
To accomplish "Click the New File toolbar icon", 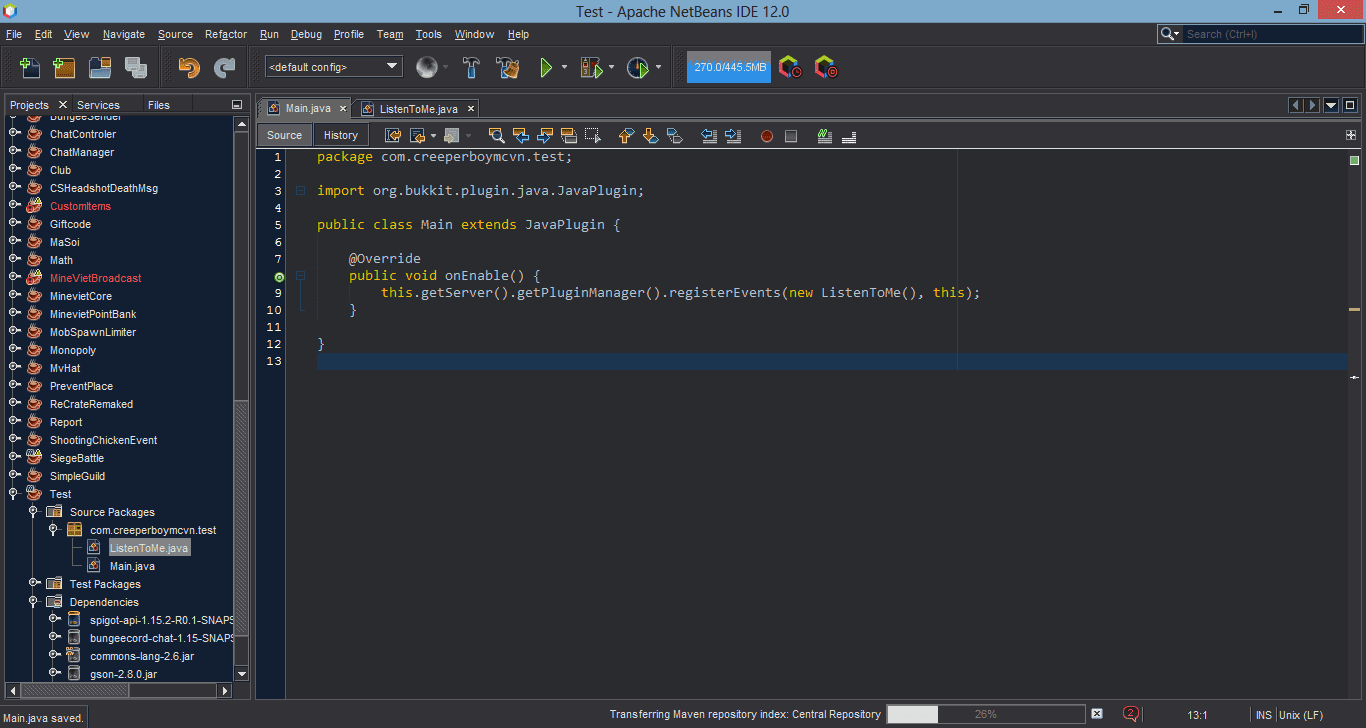I will [x=30, y=68].
